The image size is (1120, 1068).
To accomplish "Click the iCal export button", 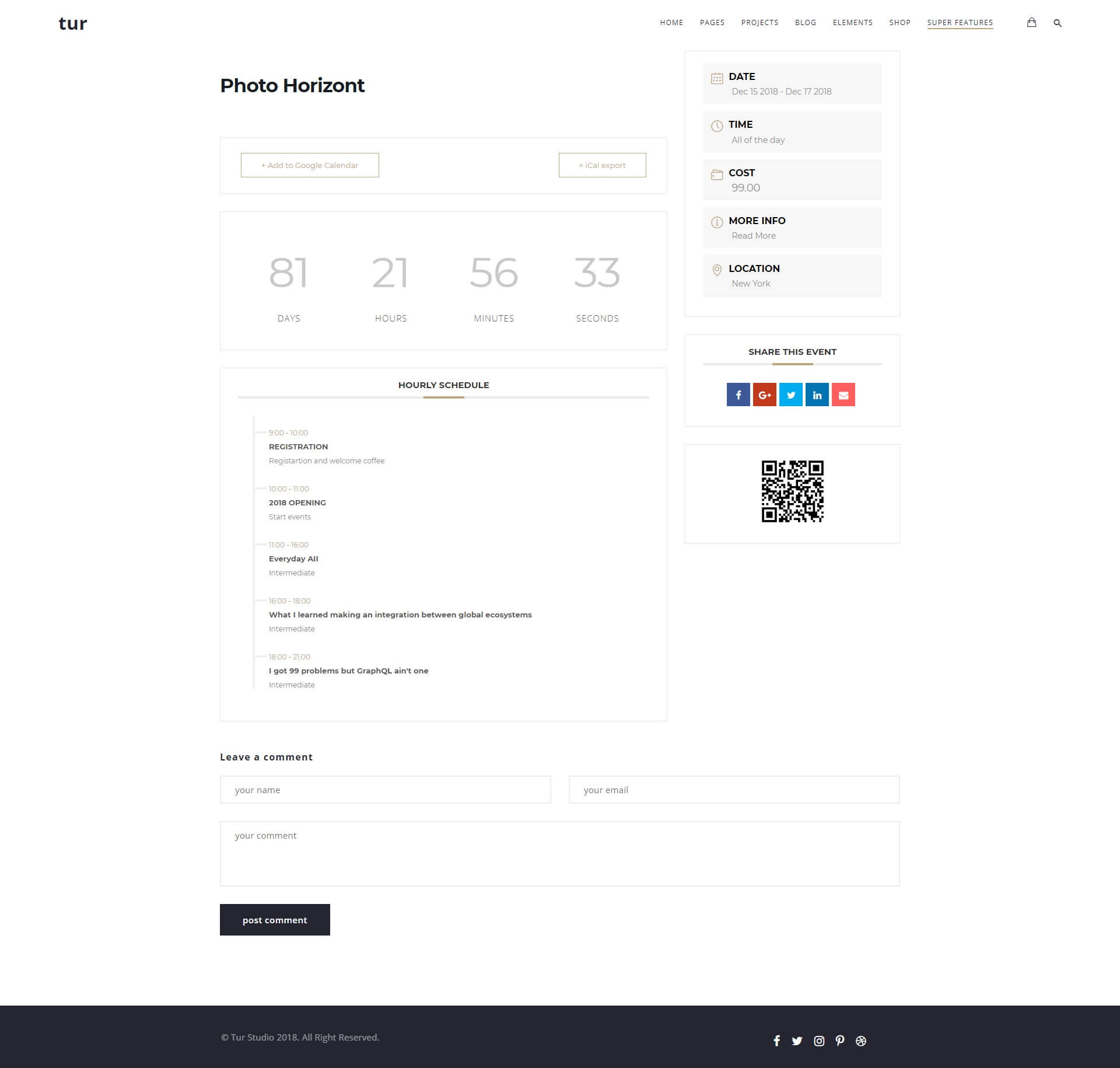I will 602,165.
